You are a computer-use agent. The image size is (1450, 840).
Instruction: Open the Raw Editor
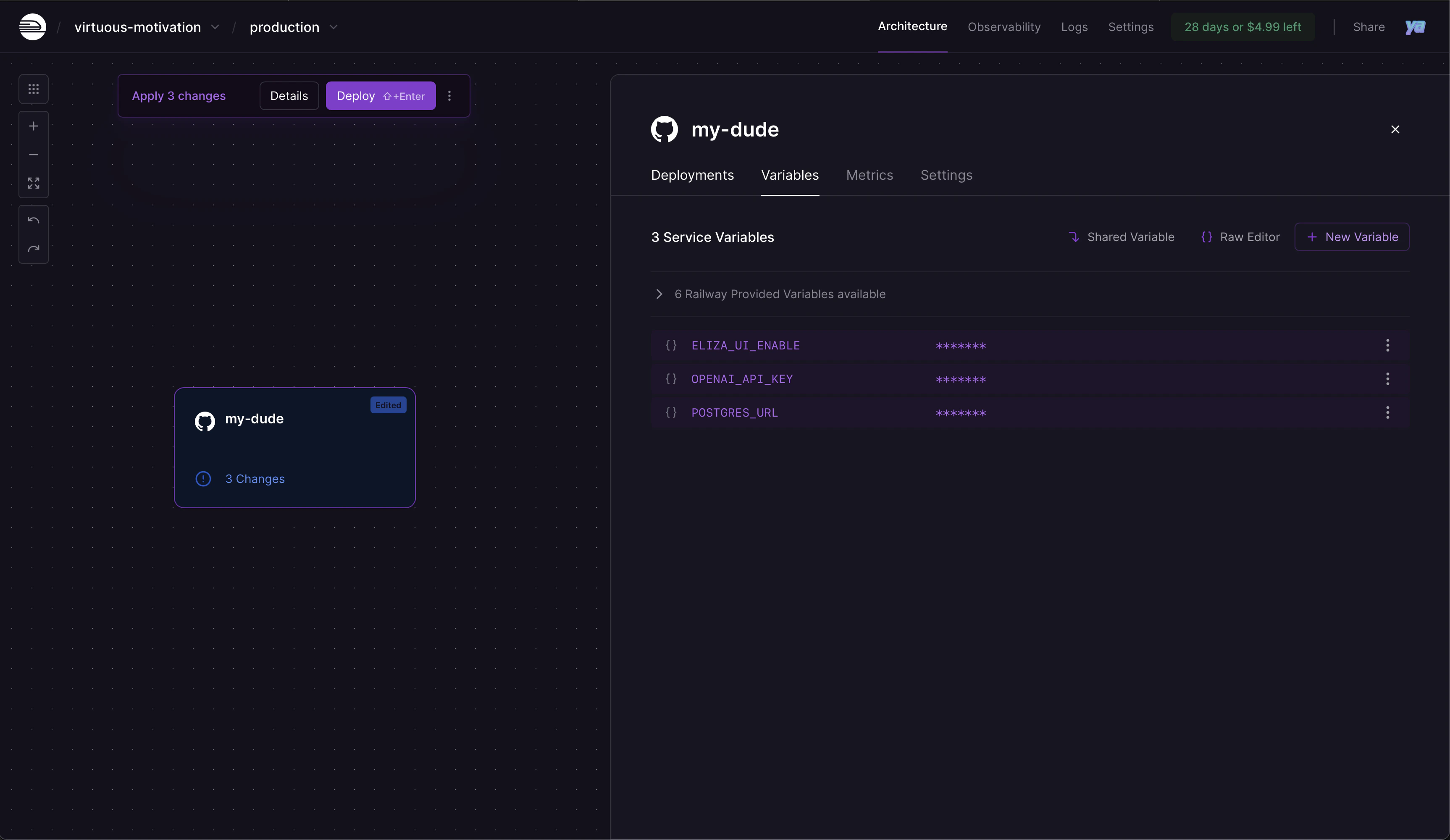coord(1240,237)
